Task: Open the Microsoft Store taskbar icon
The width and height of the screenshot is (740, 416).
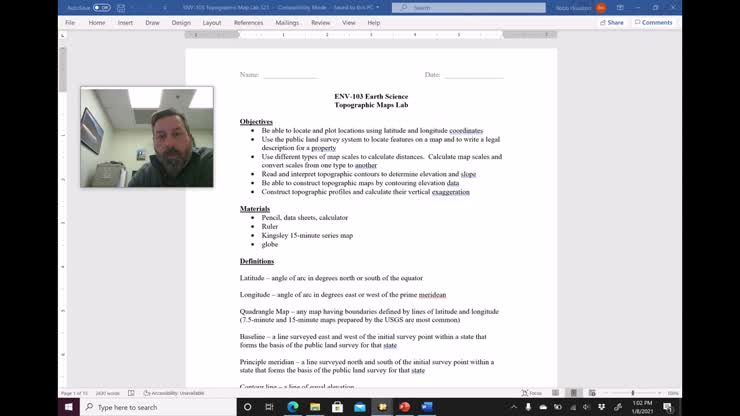Action: tap(337, 407)
